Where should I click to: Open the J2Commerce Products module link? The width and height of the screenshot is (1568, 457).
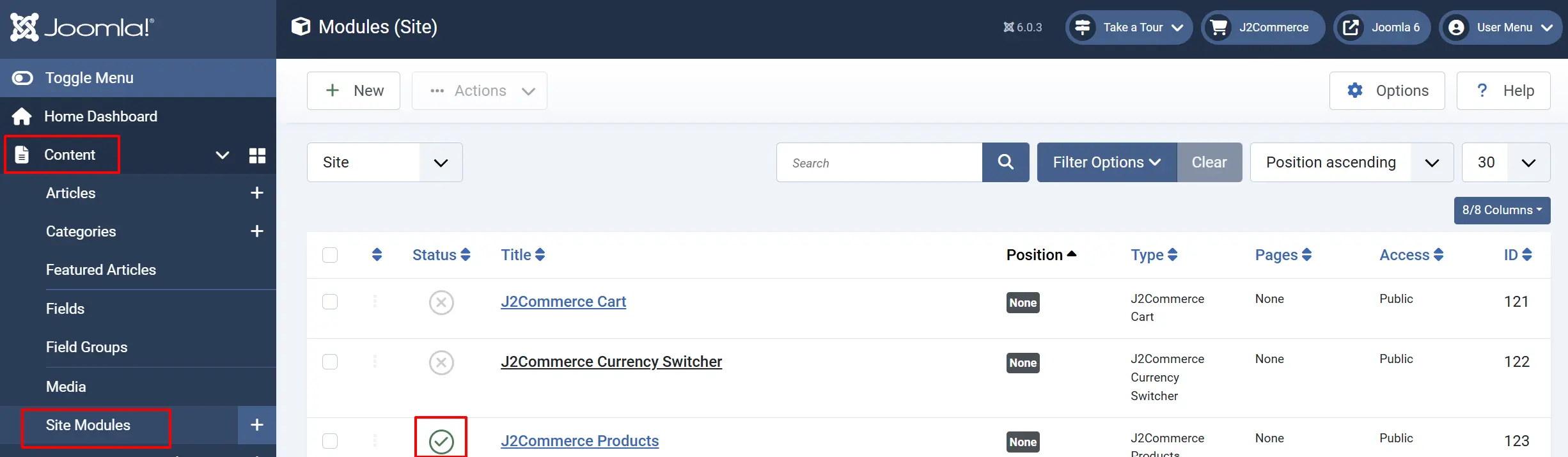[x=579, y=441]
